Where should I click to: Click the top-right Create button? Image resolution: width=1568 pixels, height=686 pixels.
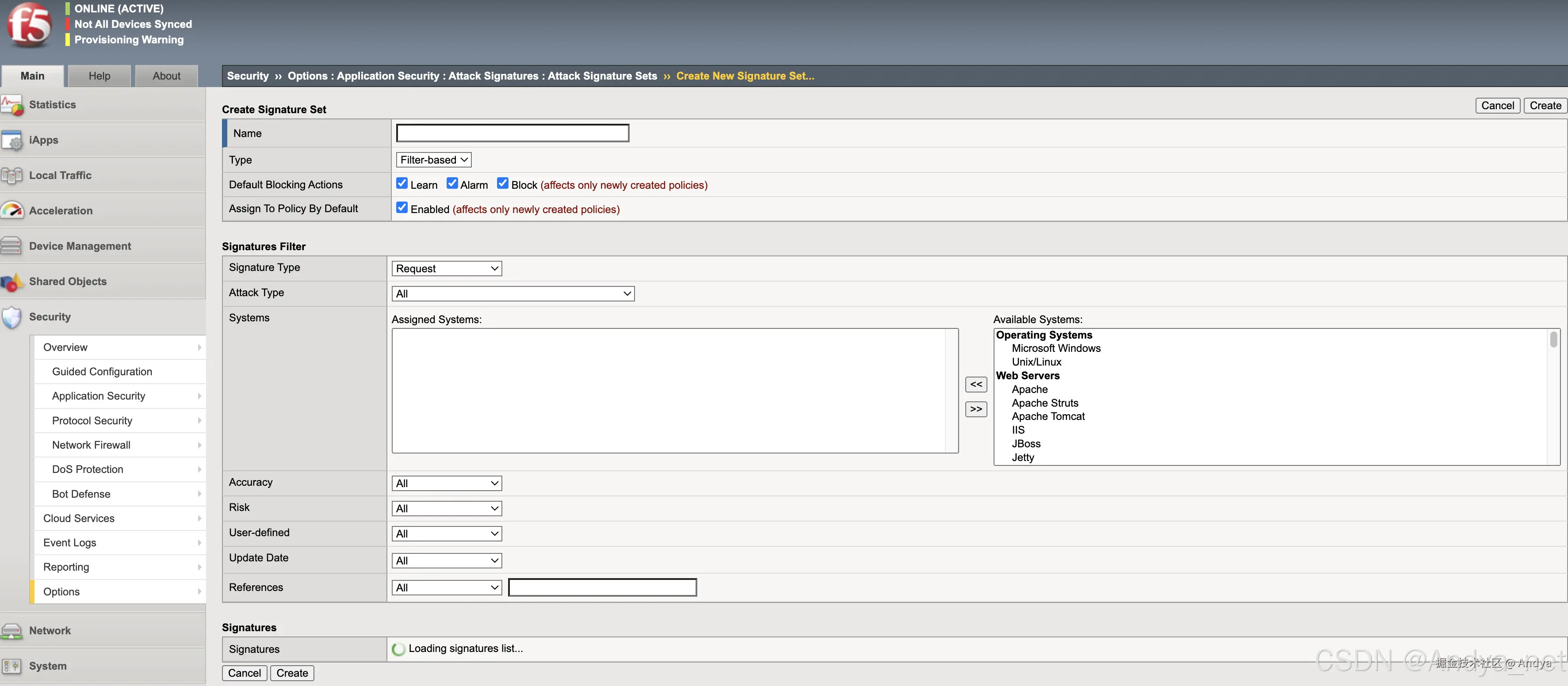coord(1545,105)
